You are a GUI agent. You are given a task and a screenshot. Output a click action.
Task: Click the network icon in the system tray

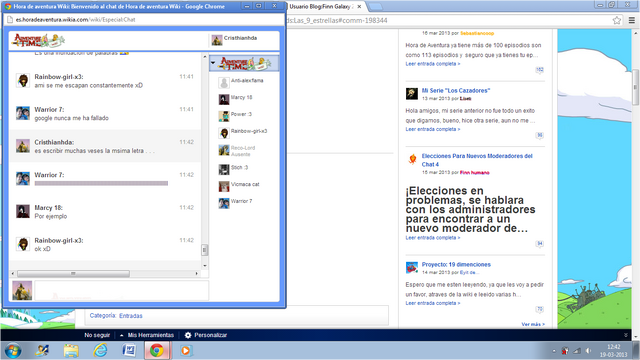[577, 351]
